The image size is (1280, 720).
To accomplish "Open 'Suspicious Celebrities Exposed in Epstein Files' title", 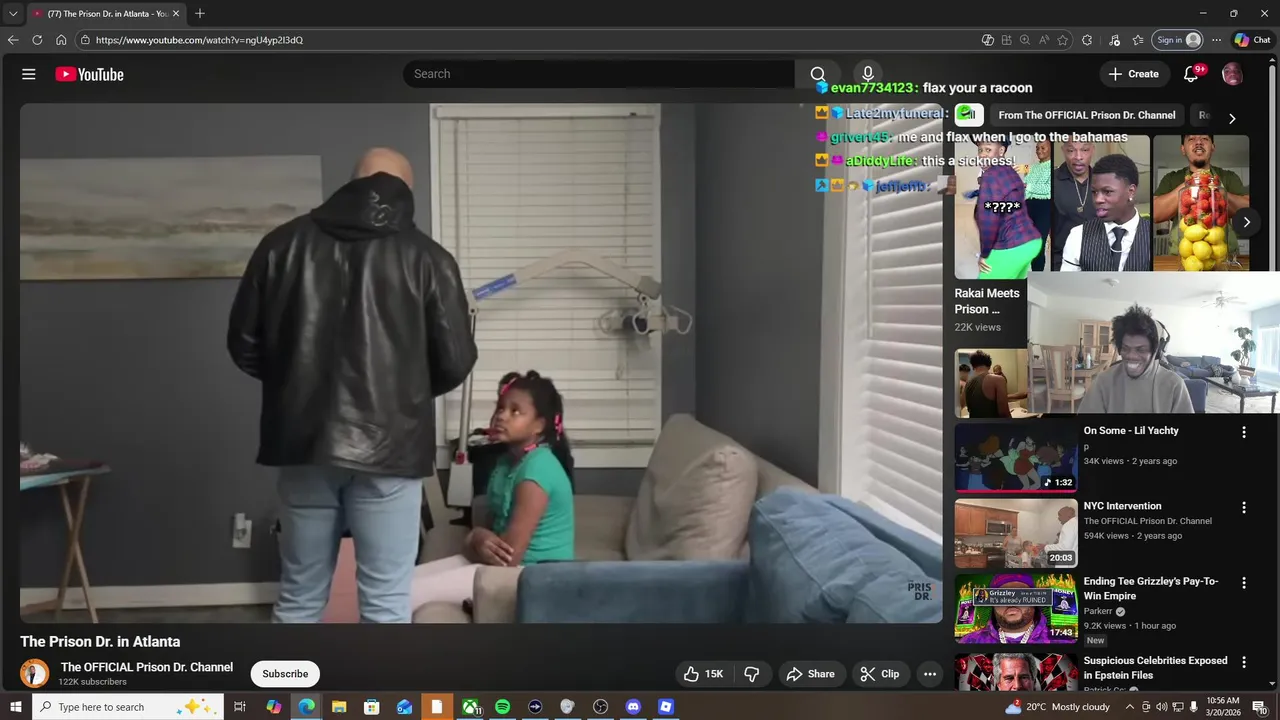I will click(x=1156, y=667).
